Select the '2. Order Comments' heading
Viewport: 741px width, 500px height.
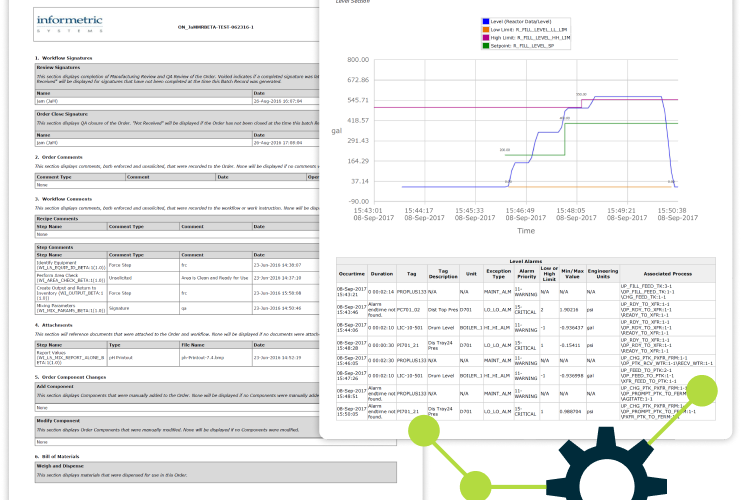coord(59,157)
